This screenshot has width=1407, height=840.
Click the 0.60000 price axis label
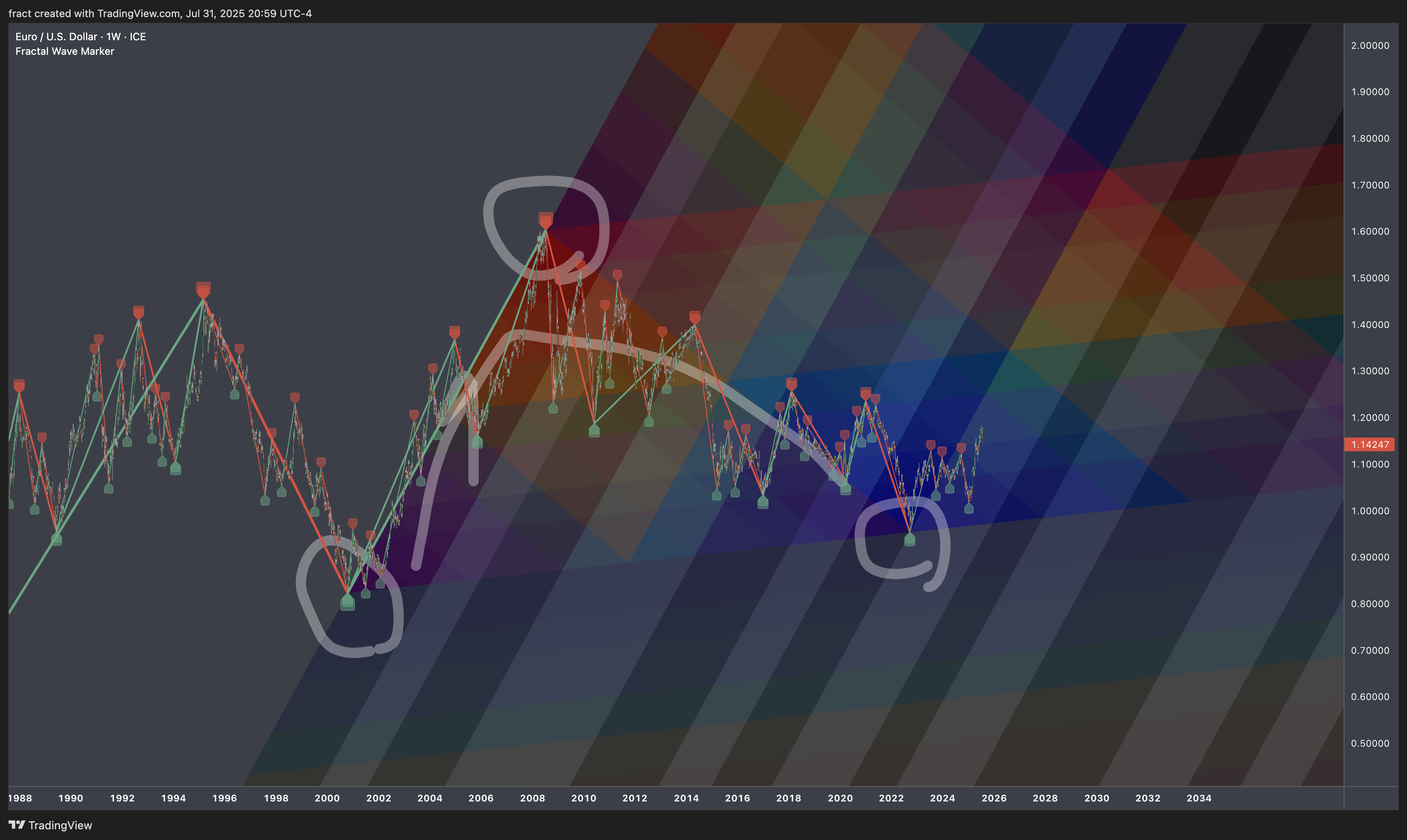coord(1370,697)
